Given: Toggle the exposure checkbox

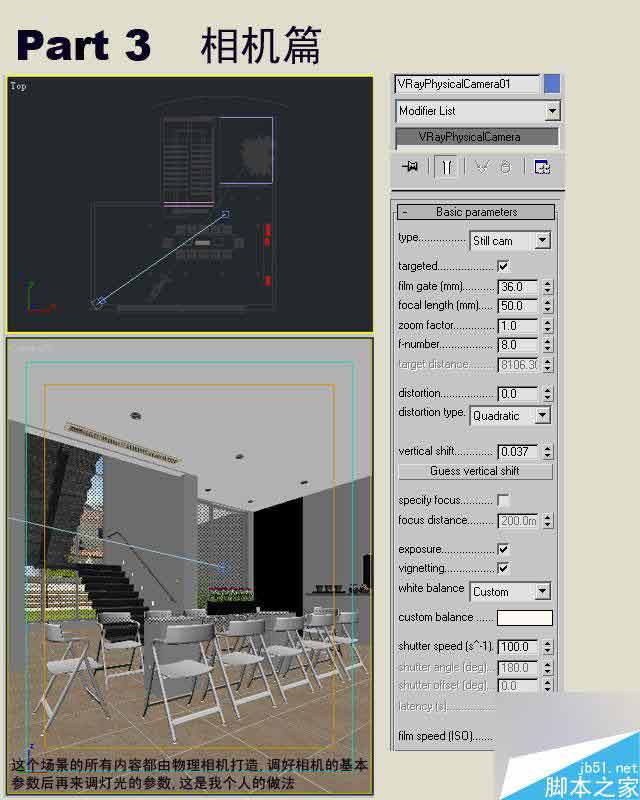Looking at the screenshot, I should click(503, 549).
